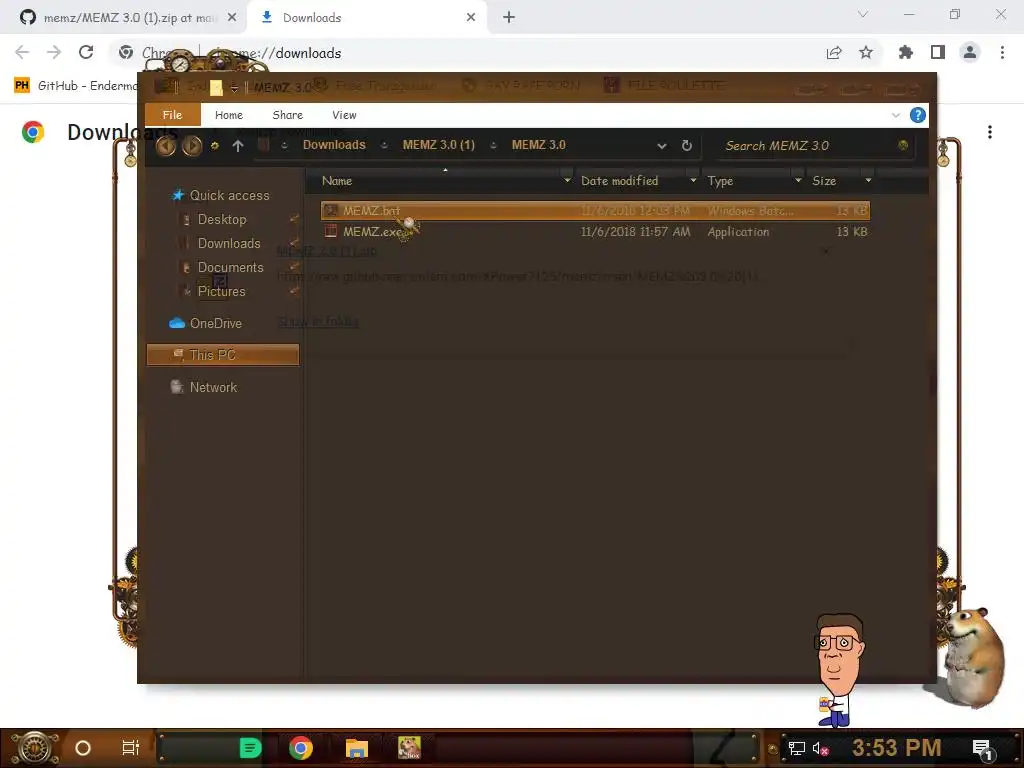This screenshot has height=768, width=1024.
Task: Open the File ribbon tab
Action: 172,115
